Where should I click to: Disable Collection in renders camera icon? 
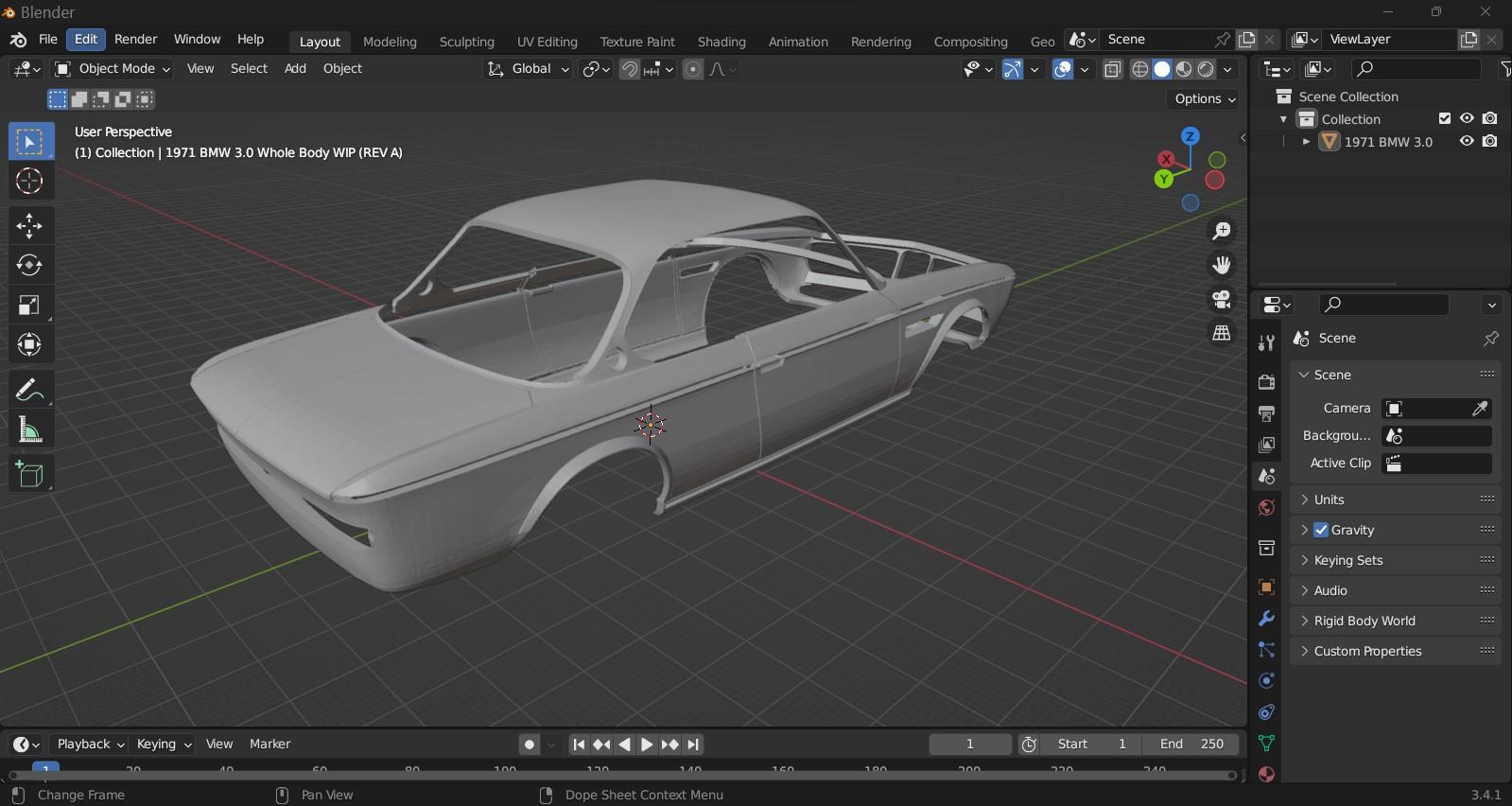[x=1490, y=119]
